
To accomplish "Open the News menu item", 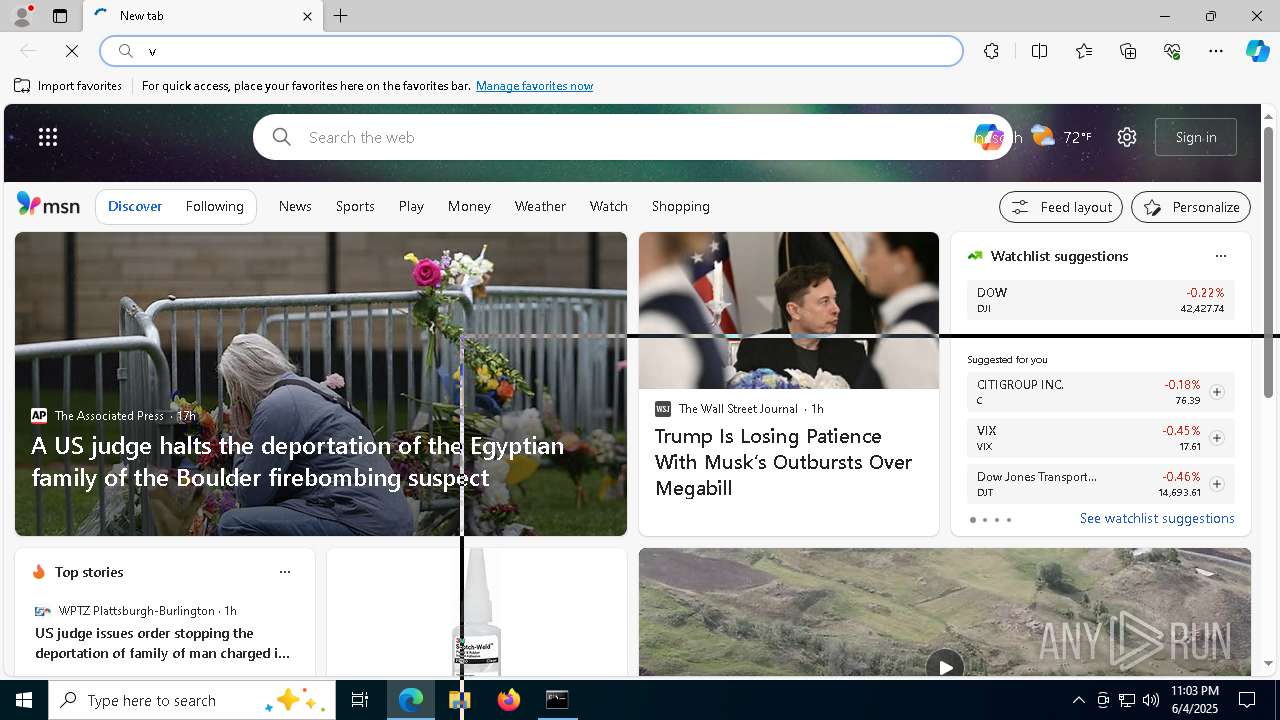I will 295,206.
